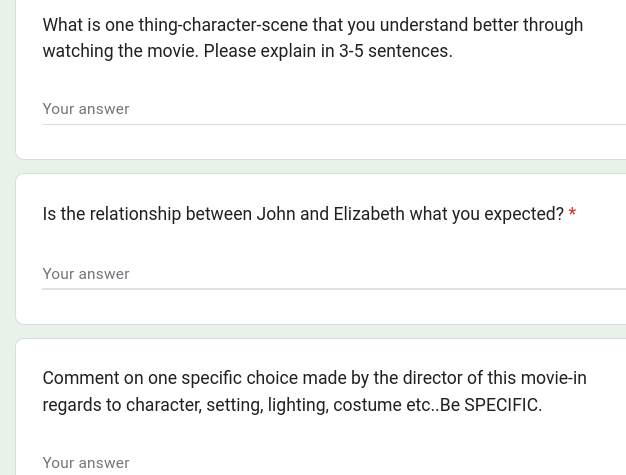626x475 pixels.
Task: Click the 'Comment on one specific choice' question text
Action: pyautogui.click(x=314, y=392)
